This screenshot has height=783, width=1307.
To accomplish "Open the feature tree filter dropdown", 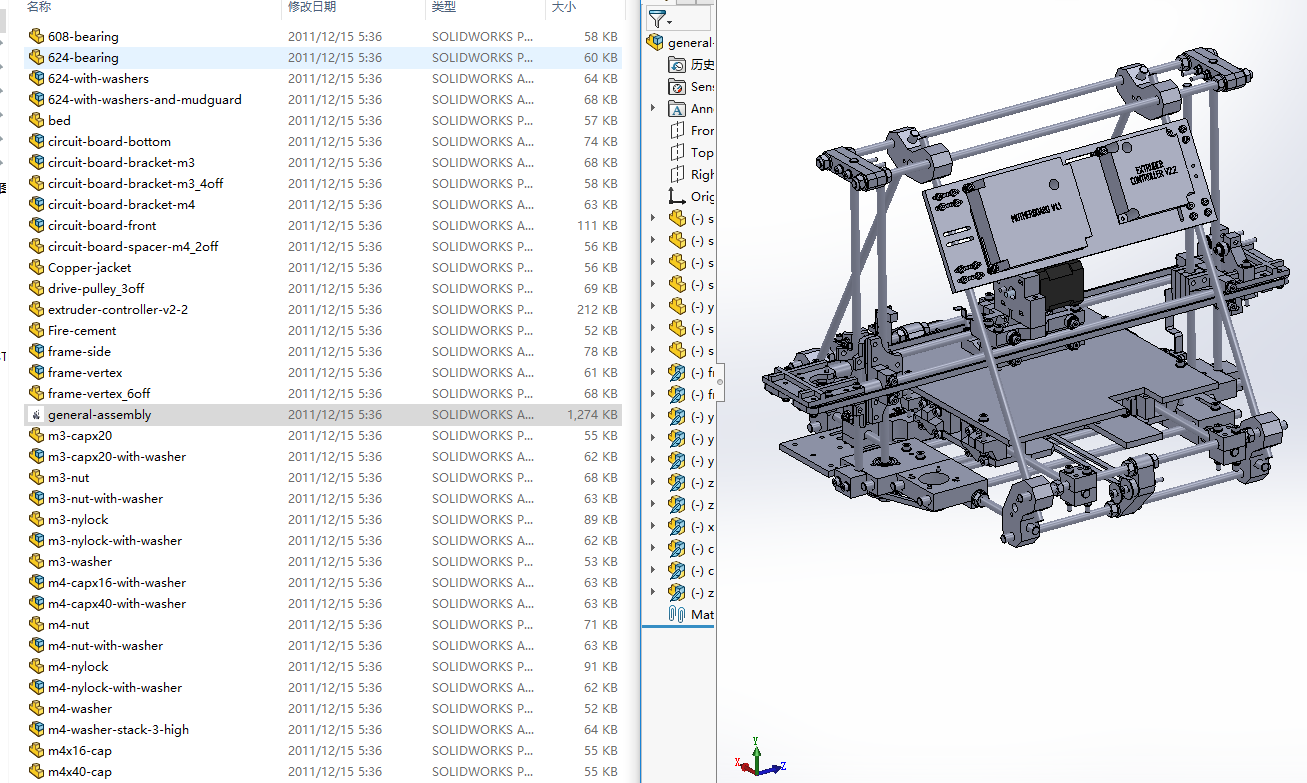I will click(661, 19).
